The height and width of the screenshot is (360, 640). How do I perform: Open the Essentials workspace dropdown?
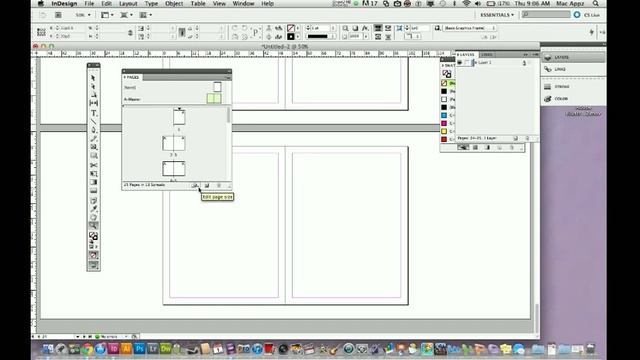497,15
